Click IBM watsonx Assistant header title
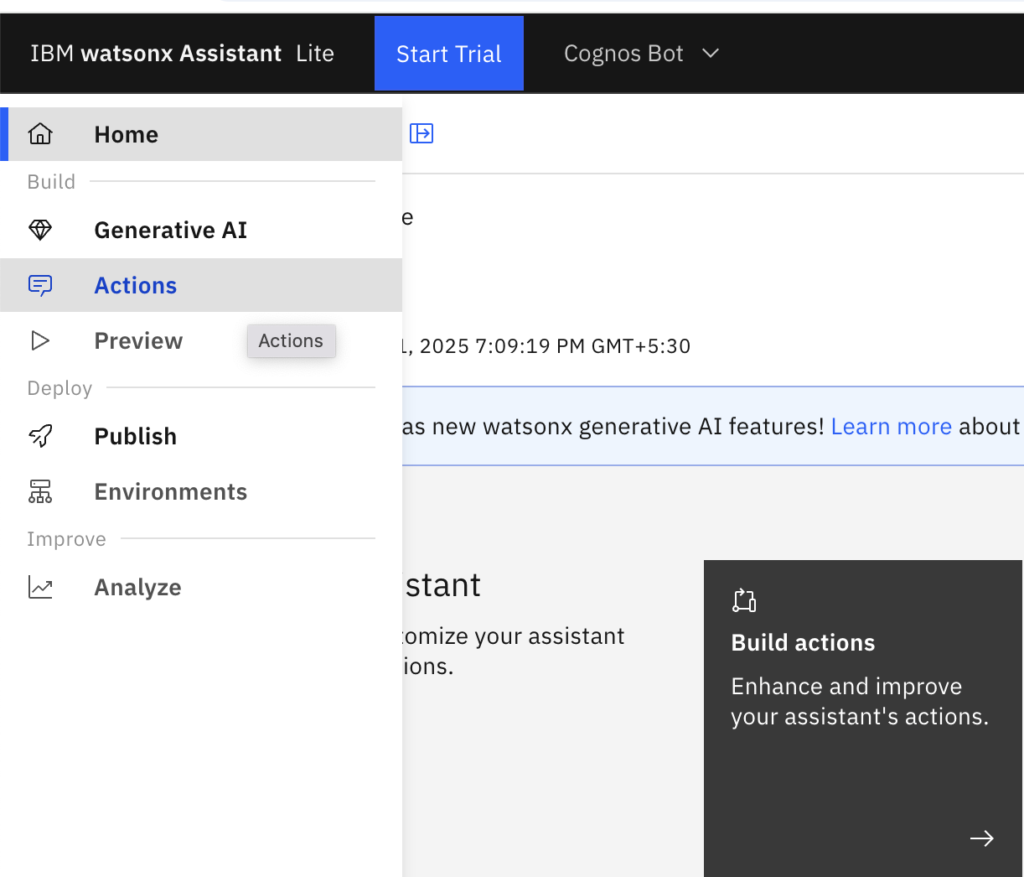This screenshot has width=1024, height=877. [x=156, y=54]
